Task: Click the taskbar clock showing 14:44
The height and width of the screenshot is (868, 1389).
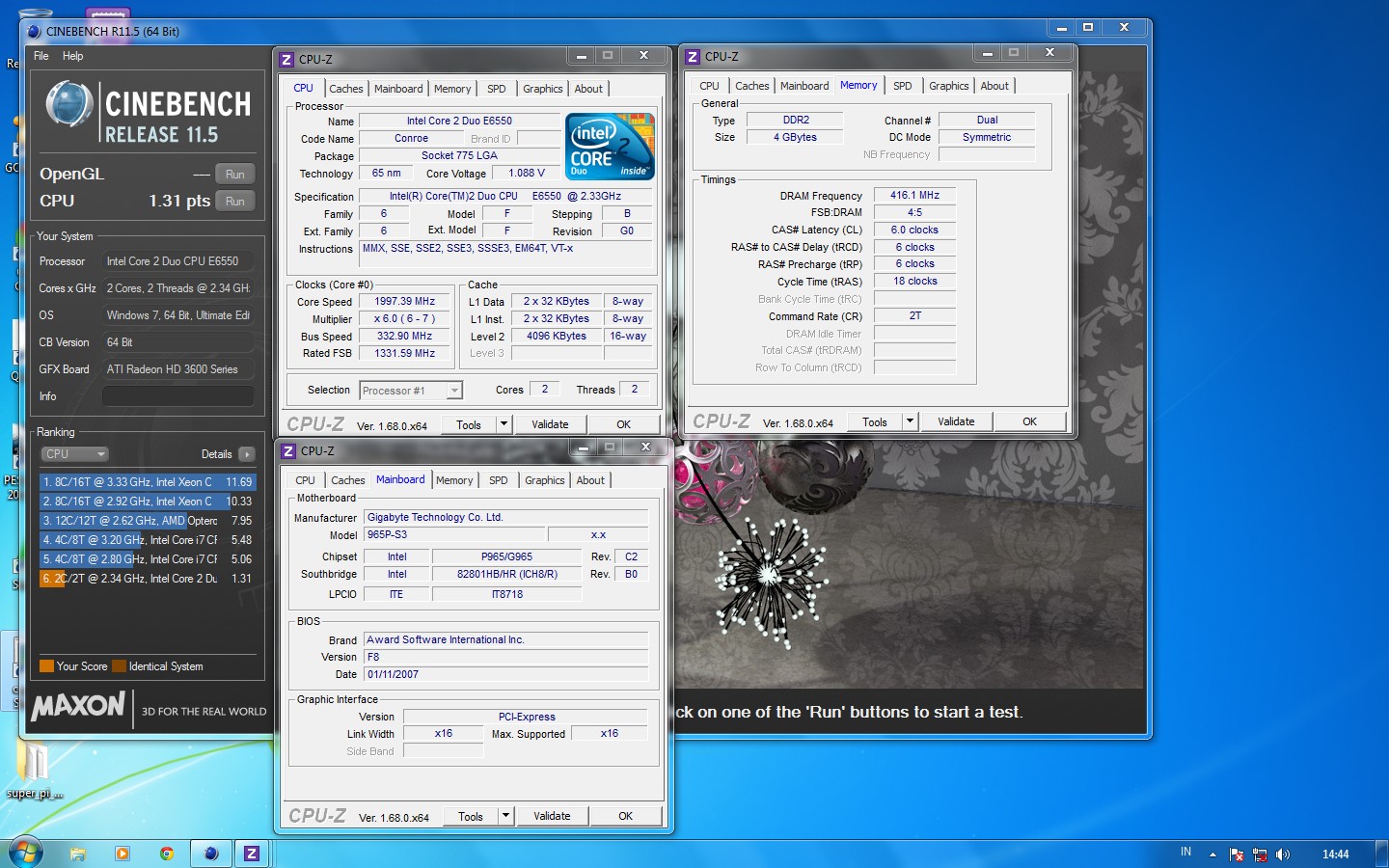Action: (x=1336, y=854)
